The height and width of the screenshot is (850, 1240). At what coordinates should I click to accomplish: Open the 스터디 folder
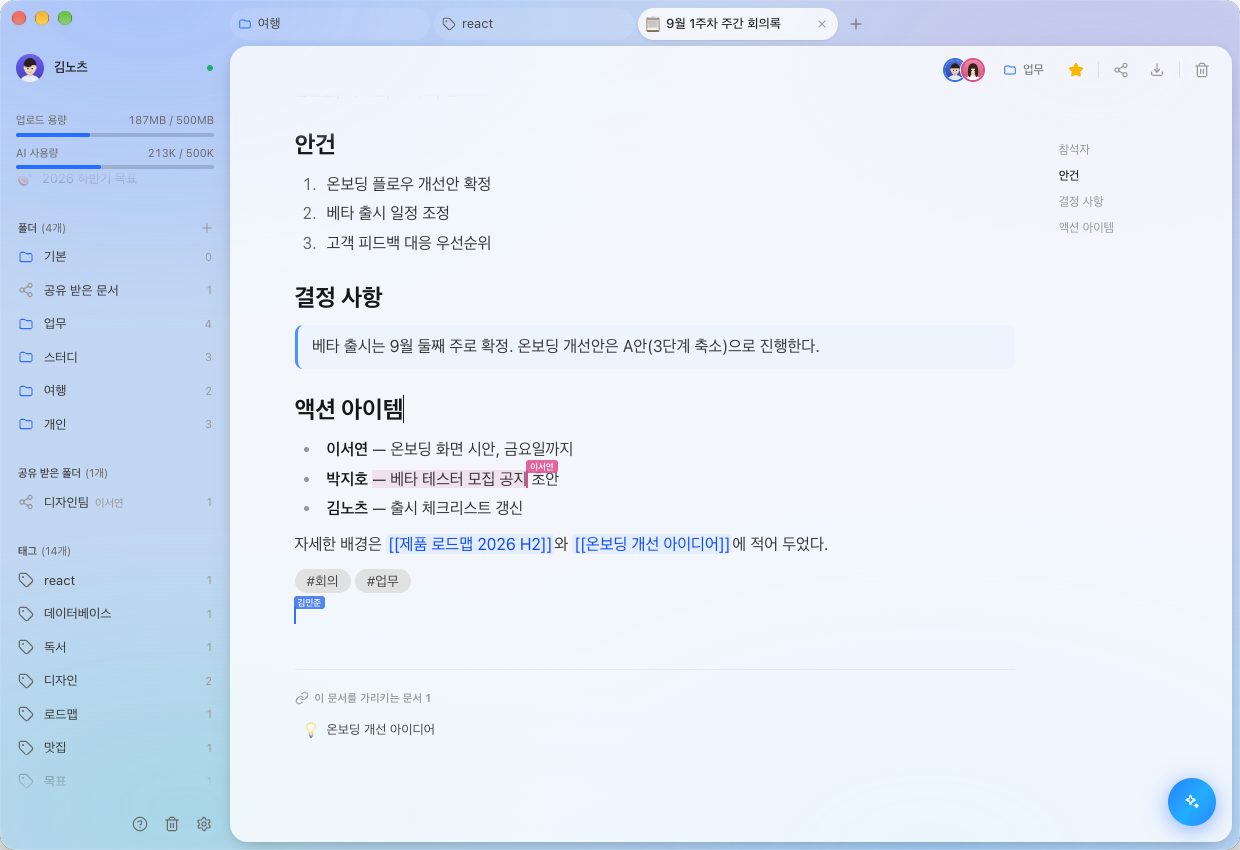tap(115, 357)
